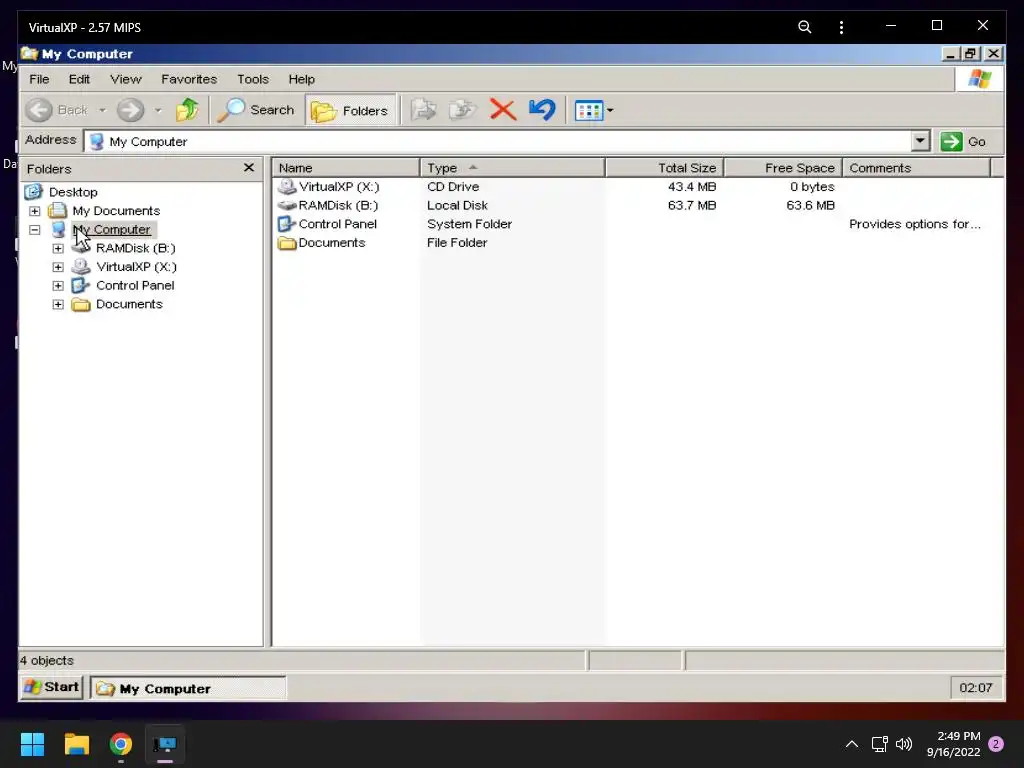Open the volume speaker tray icon
This screenshot has width=1024, height=768.
coord(904,744)
